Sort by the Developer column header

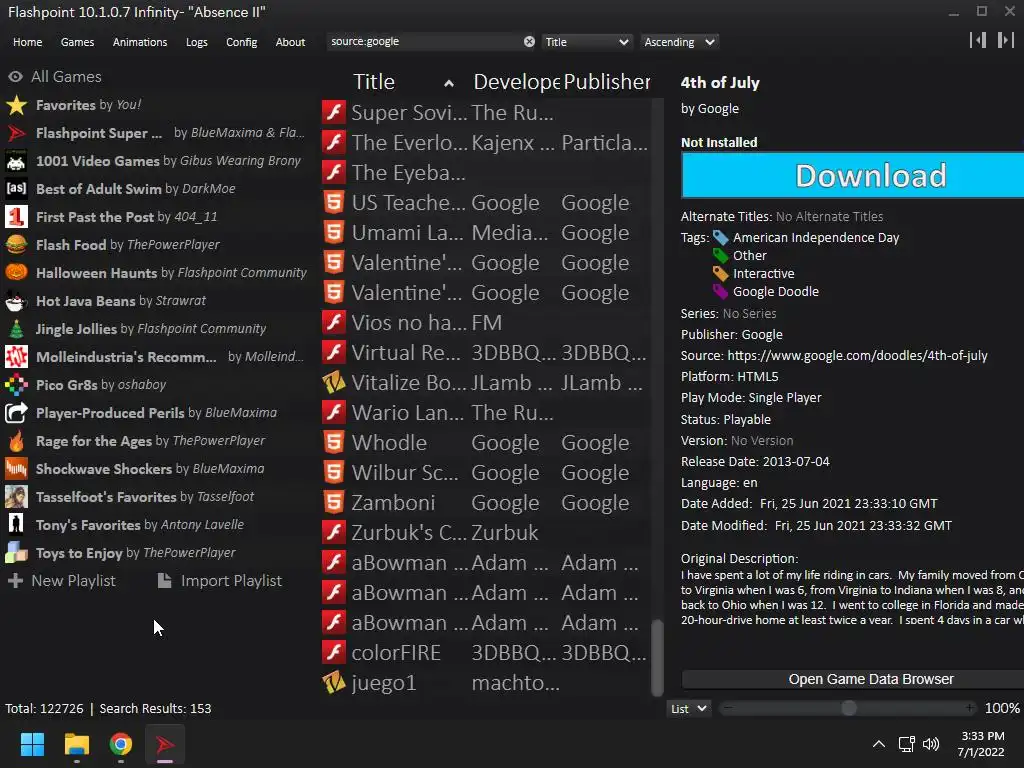tap(516, 82)
